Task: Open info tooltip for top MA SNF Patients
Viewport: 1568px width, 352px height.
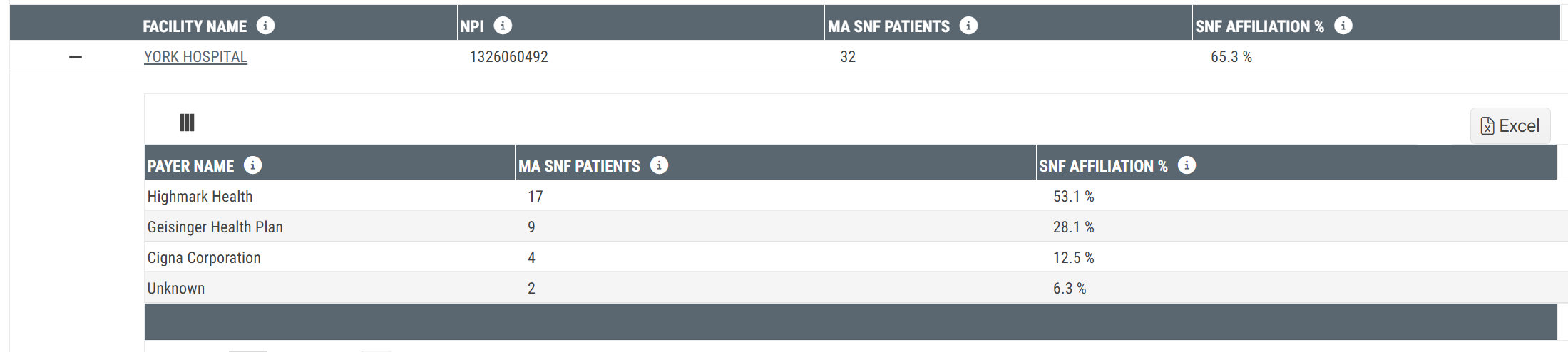Action: click(x=968, y=26)
